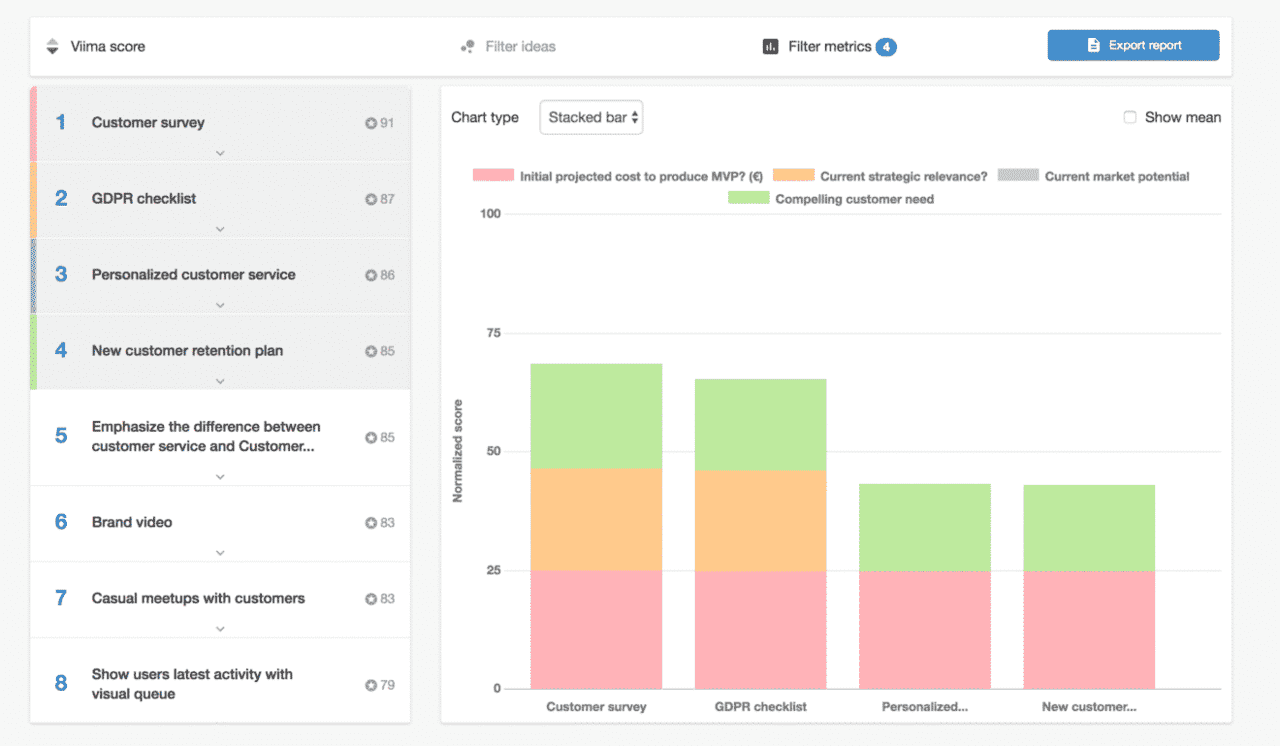Screen dimensions: 1280x746
Task: Click the pink Initial projected cost legend swatch
Action: [x=493, y=176]
